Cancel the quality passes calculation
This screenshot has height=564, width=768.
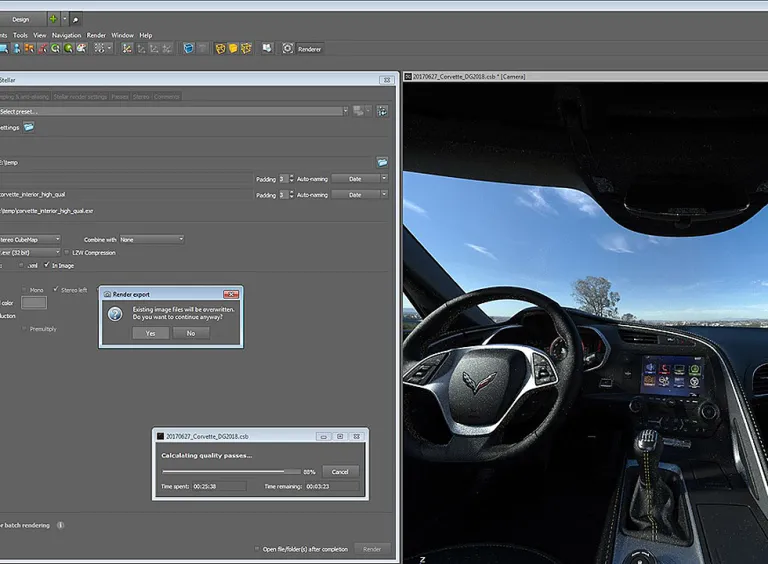click(x=340, y=472)
